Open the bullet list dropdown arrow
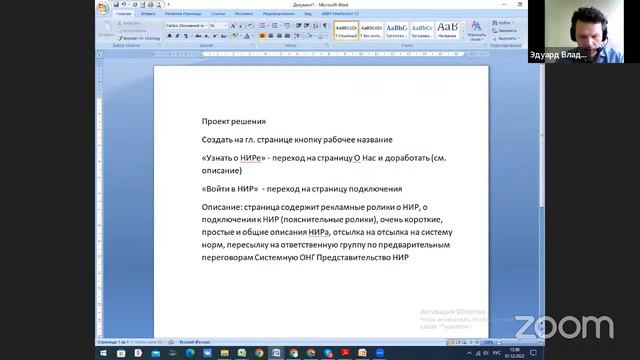This screenshot has height=360, width=640. 268,26
